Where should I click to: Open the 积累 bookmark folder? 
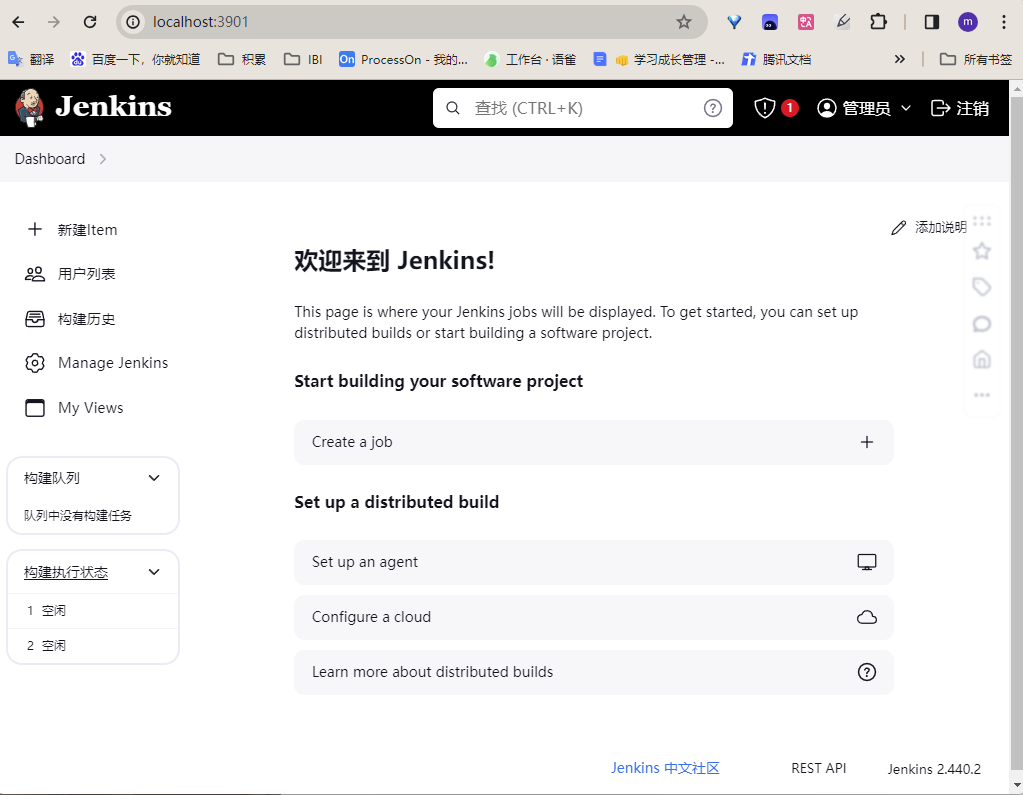point(242,59)
